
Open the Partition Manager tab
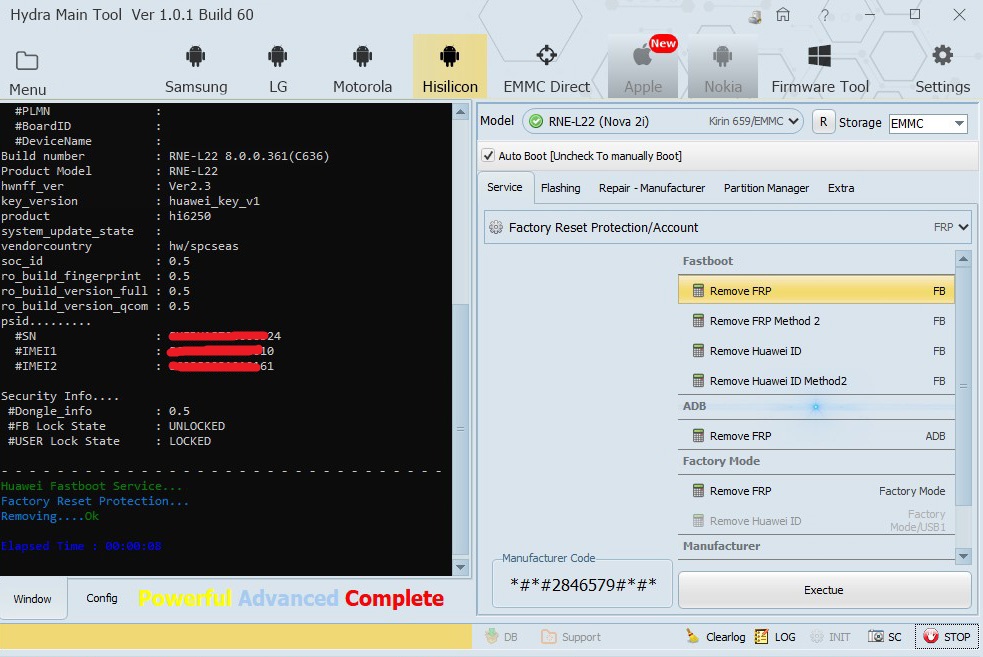coord(764,188)
